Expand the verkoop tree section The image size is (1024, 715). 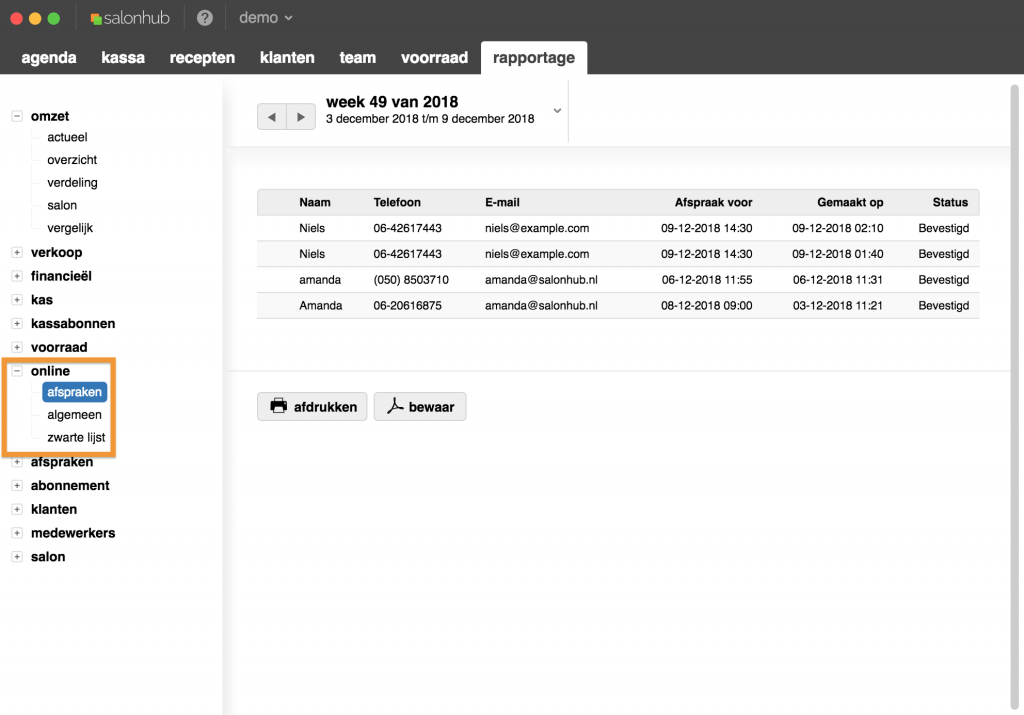[x=17, y=252]
